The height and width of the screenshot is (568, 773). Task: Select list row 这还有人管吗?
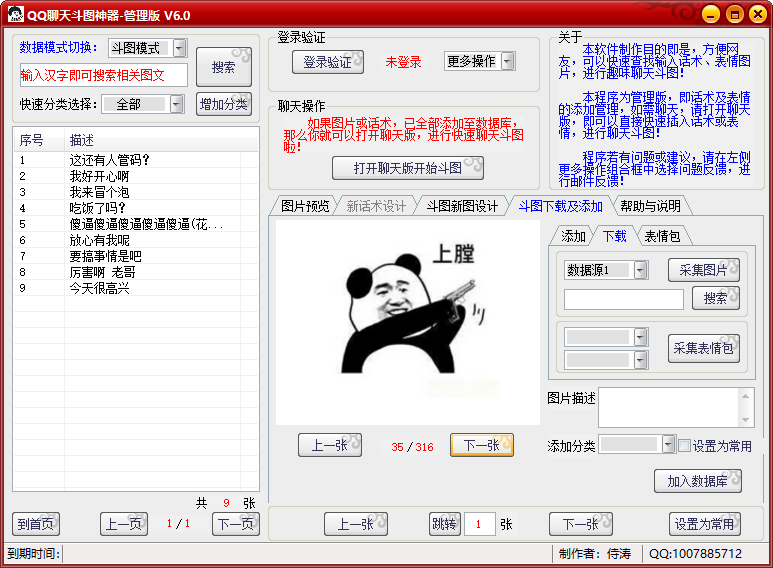click(136, 160)
